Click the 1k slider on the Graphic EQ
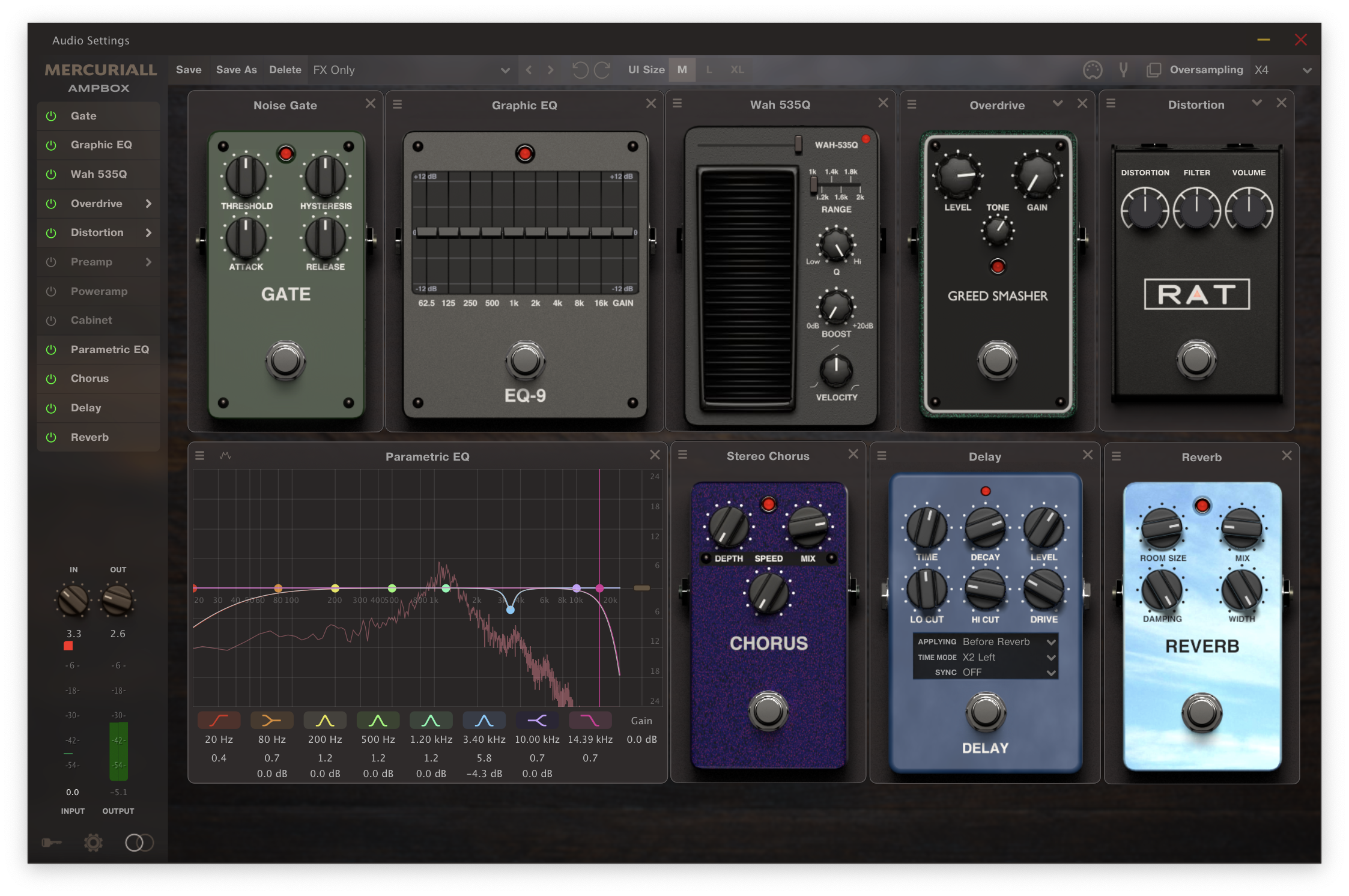Screen dimensions: 1349x896 (514, 232)
